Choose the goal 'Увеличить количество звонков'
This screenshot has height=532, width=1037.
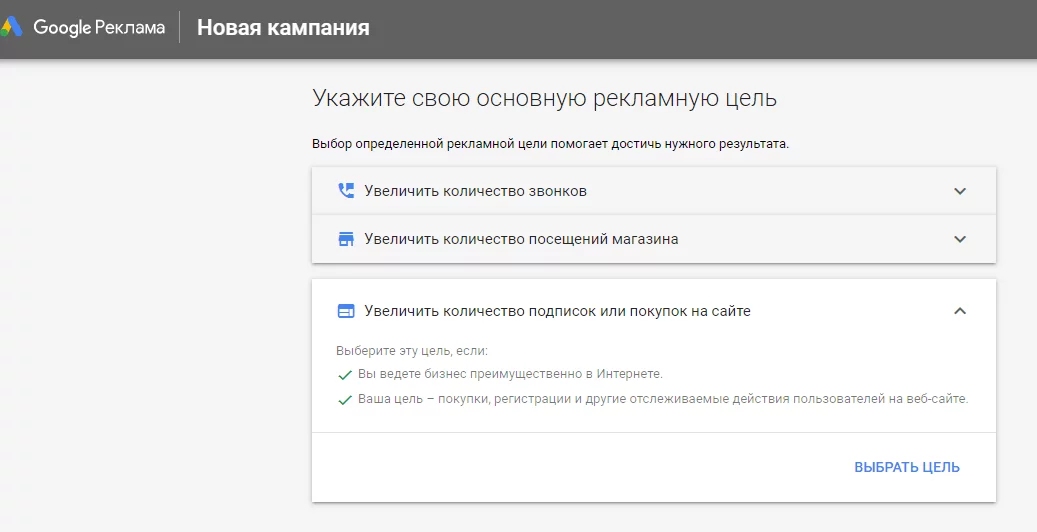pyautogui.click(x=653, y=191)
